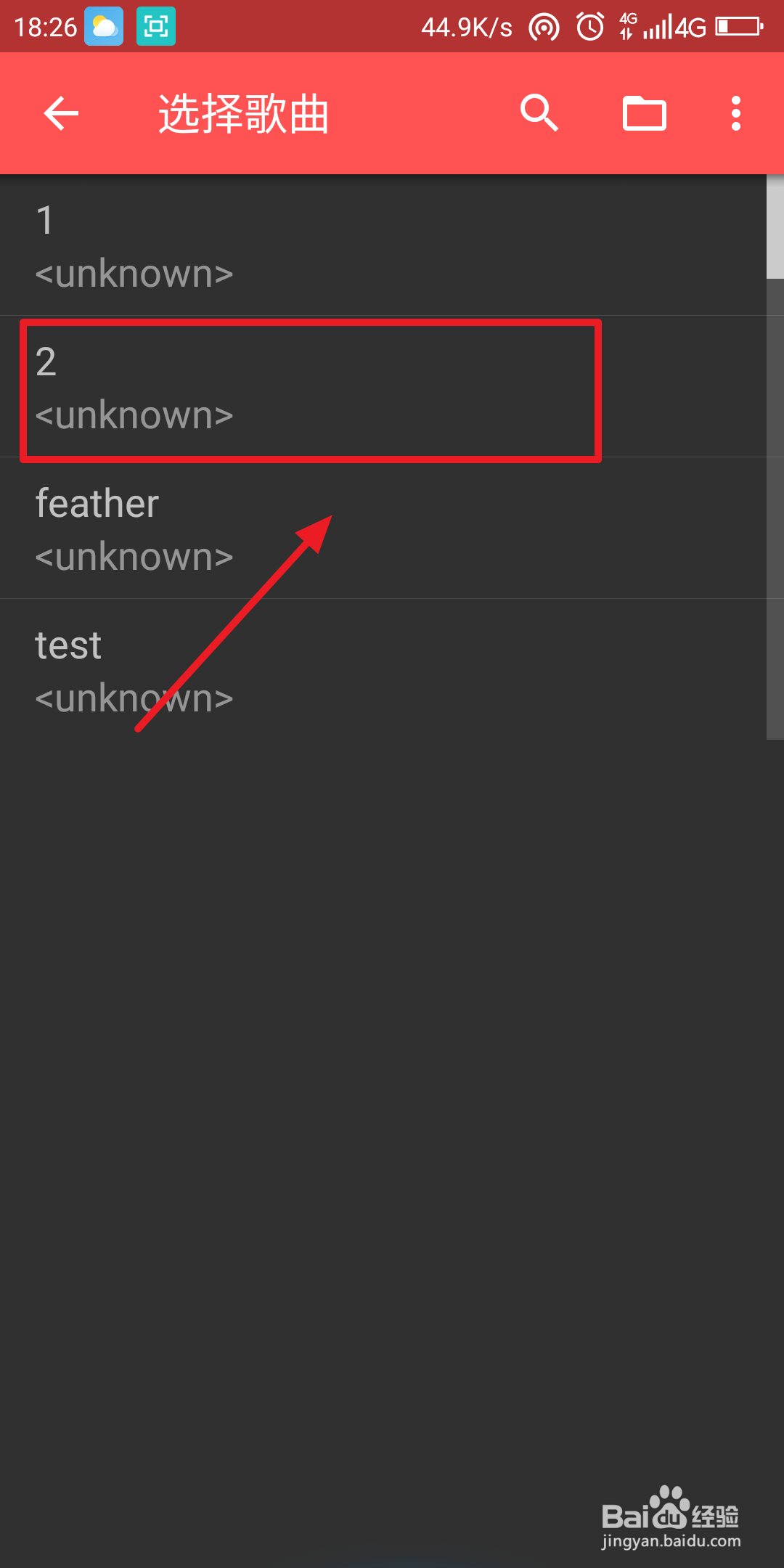Tap the 18:26 clock in status bar

pos(45,28)
